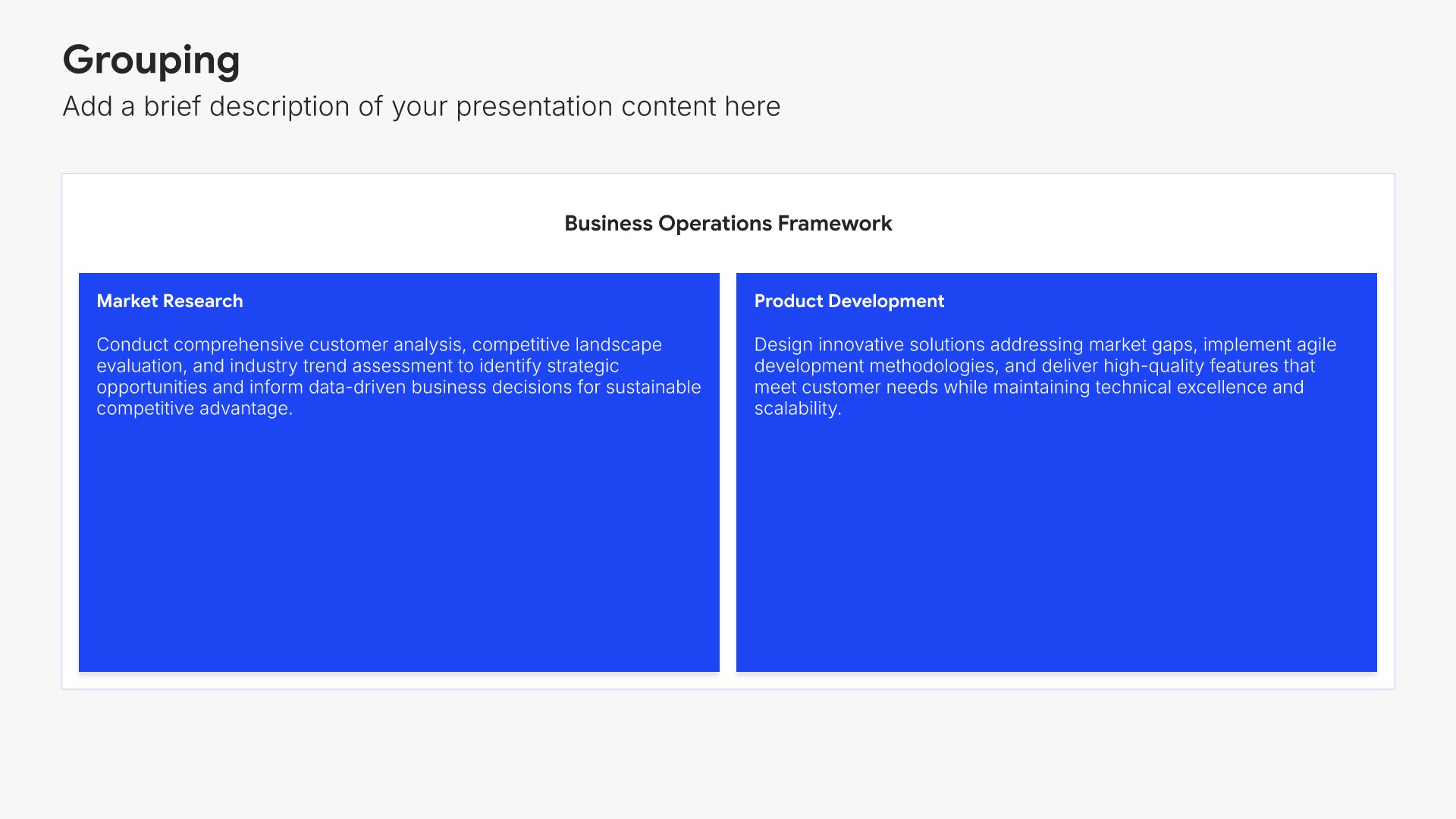Click white space left of the Framework heading

coord(318,224)
